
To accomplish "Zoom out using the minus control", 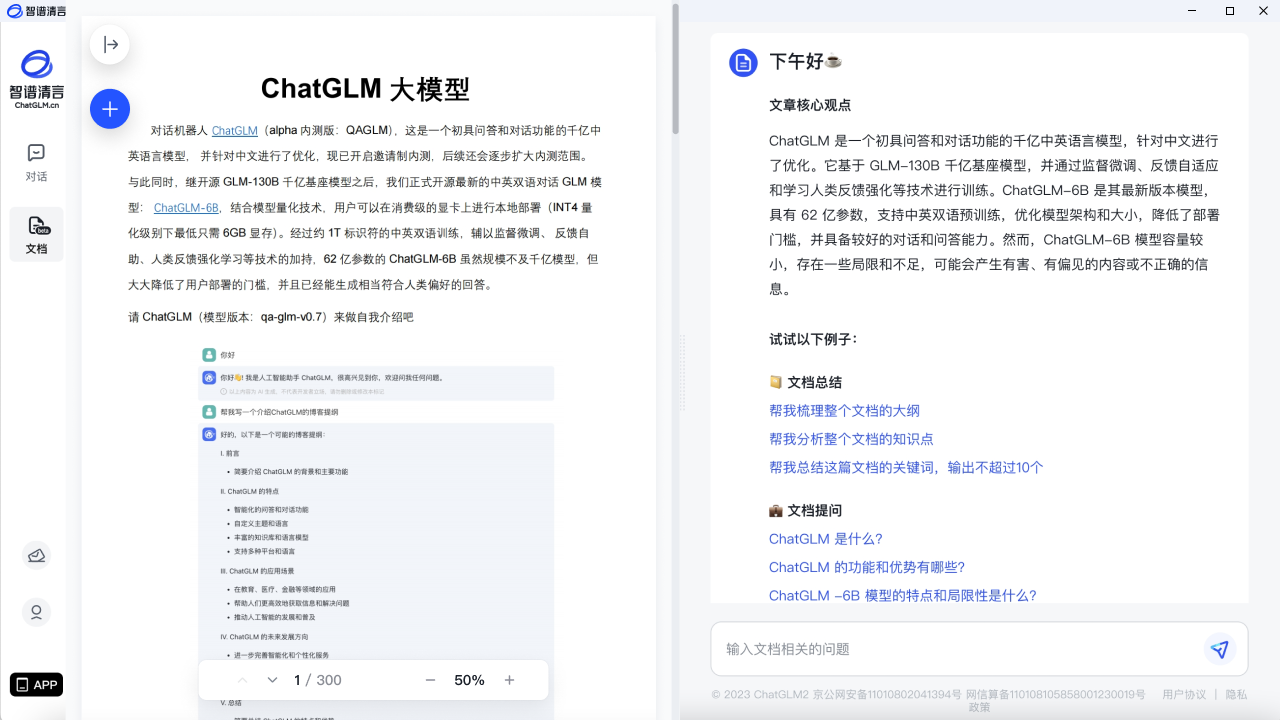I will coord(430,679).
